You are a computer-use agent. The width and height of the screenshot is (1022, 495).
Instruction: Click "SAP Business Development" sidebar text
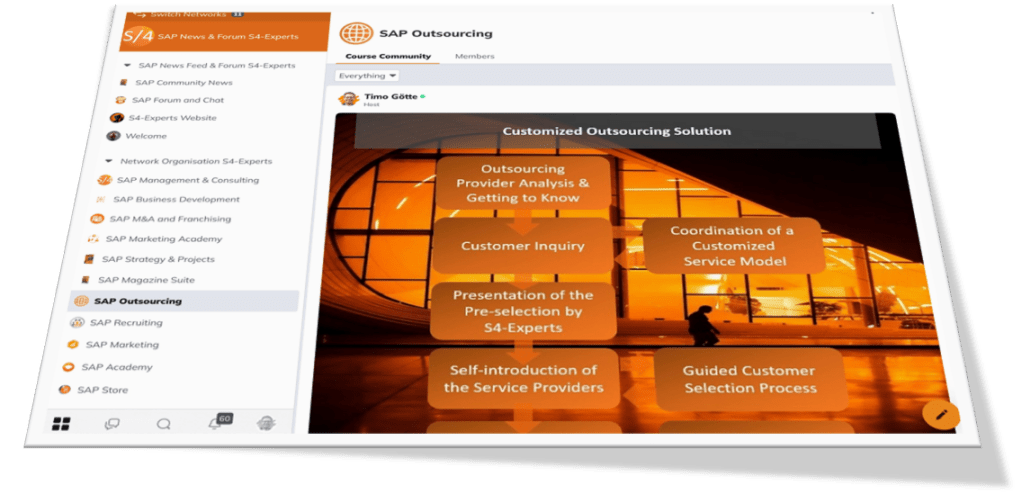coord(176,199)
